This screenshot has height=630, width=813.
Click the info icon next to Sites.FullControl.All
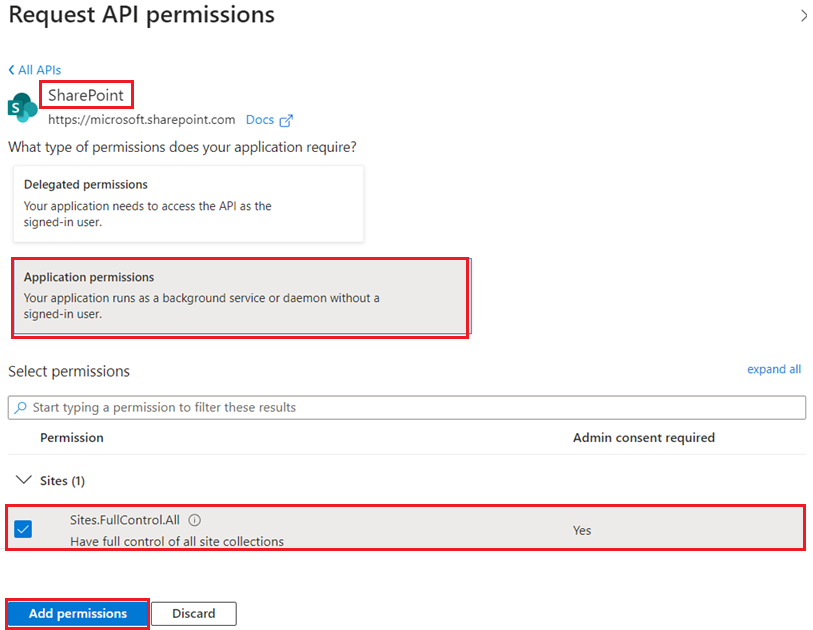tap(195, 520)
